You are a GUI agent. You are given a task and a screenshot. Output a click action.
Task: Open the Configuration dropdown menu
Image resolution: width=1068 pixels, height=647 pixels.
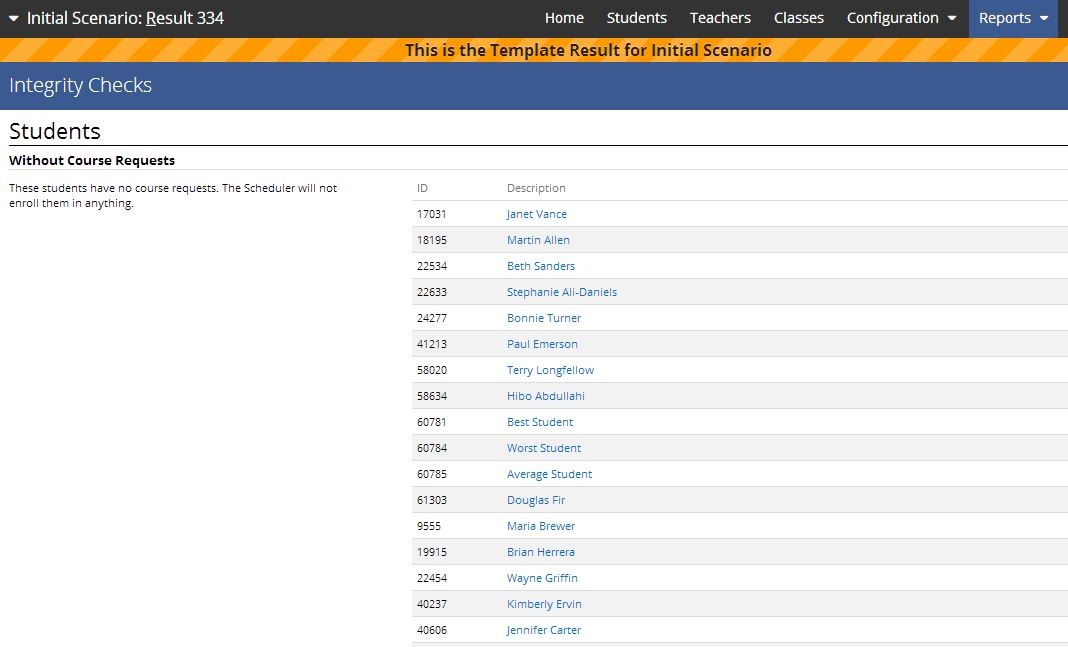894,17
